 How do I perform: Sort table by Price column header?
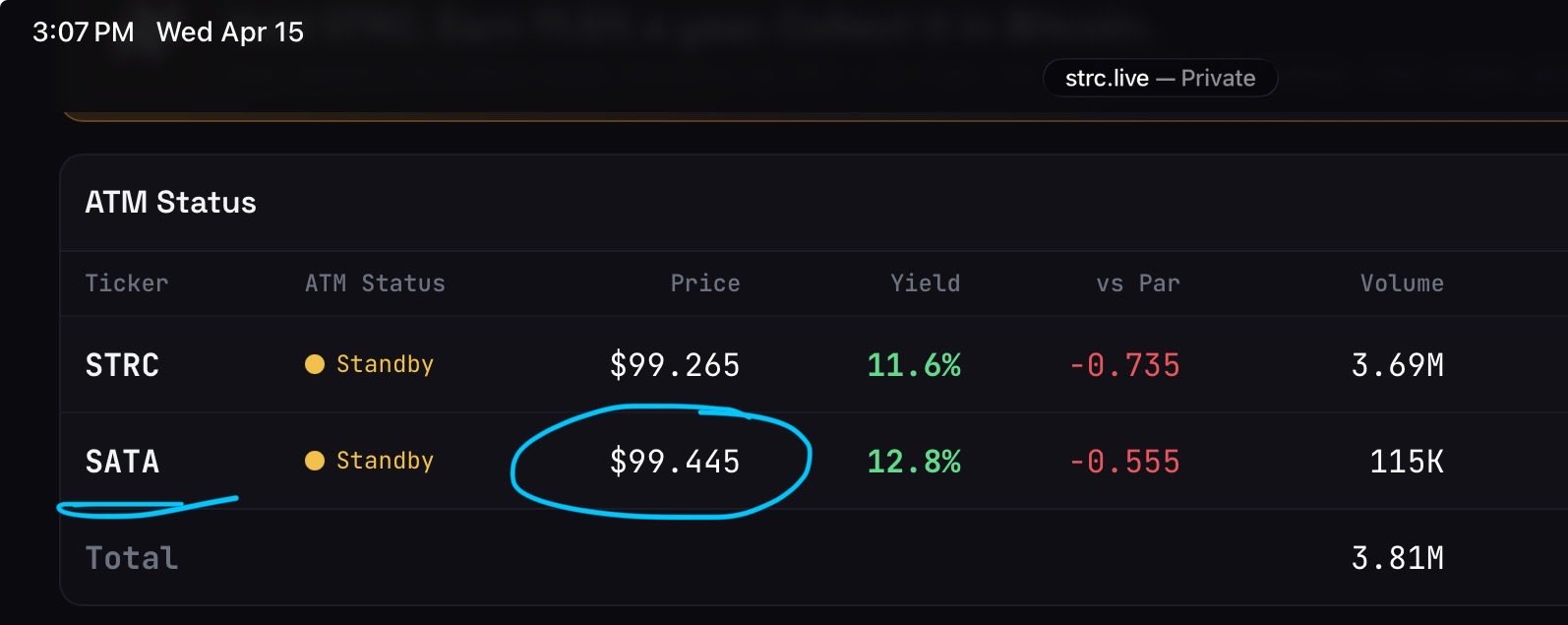(x=704, y=283)
